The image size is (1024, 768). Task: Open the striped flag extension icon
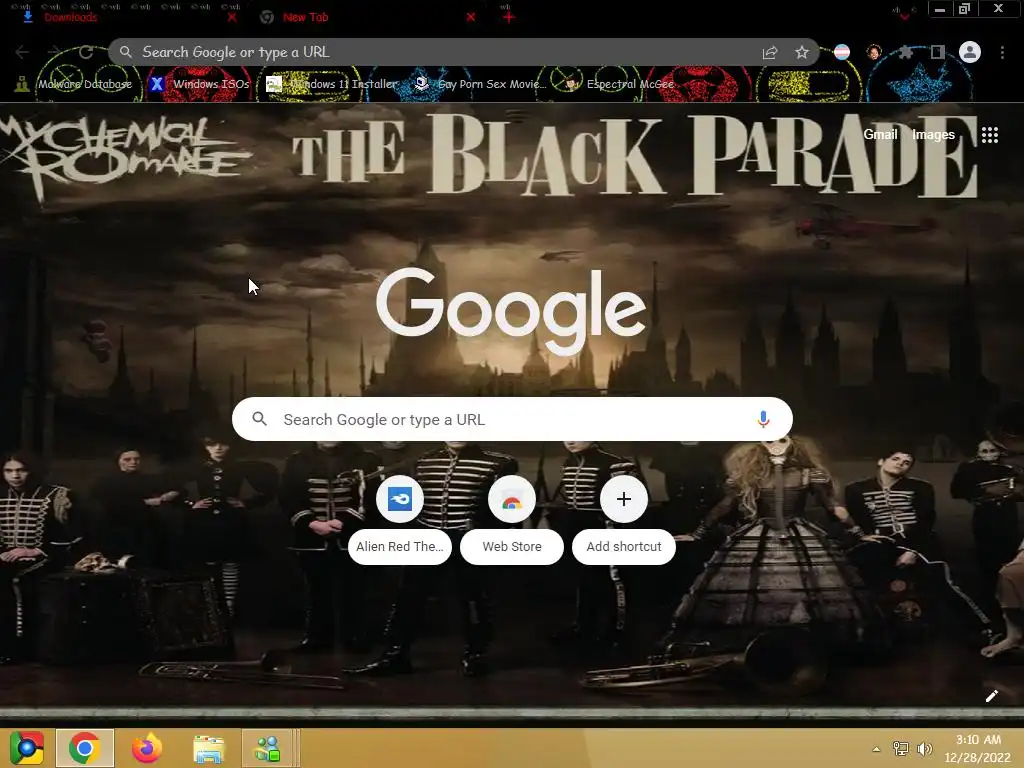(842, 52)
